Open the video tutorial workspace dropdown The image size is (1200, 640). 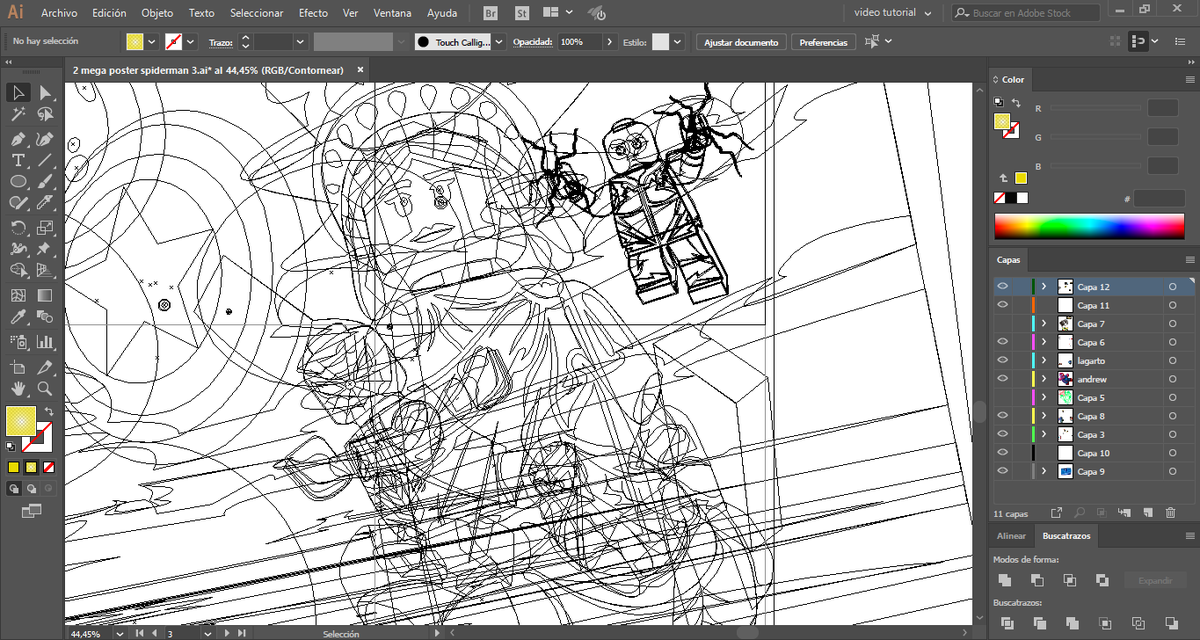pyautogui.click(x=893, y=13)
